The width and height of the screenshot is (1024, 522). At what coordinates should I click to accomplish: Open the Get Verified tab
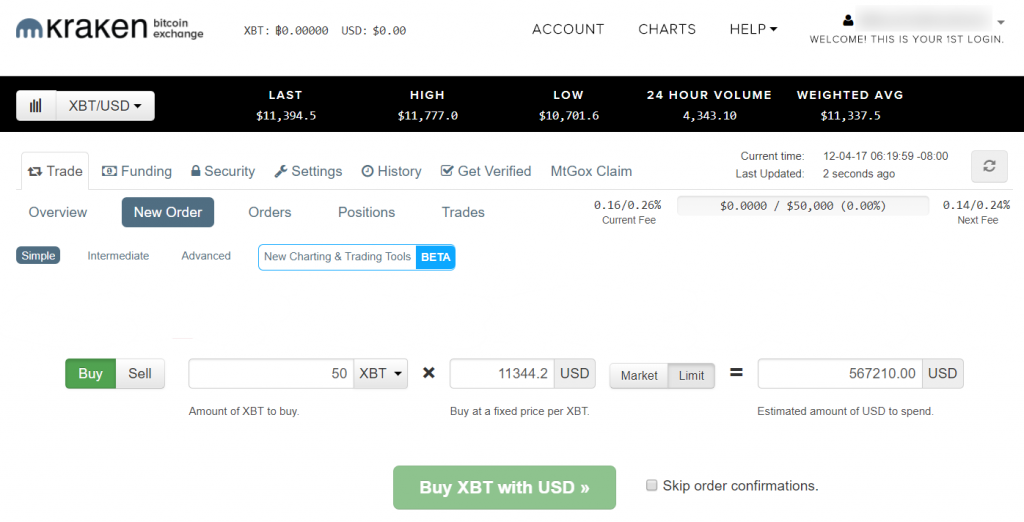pyautogui.click(x=486, y=171)
